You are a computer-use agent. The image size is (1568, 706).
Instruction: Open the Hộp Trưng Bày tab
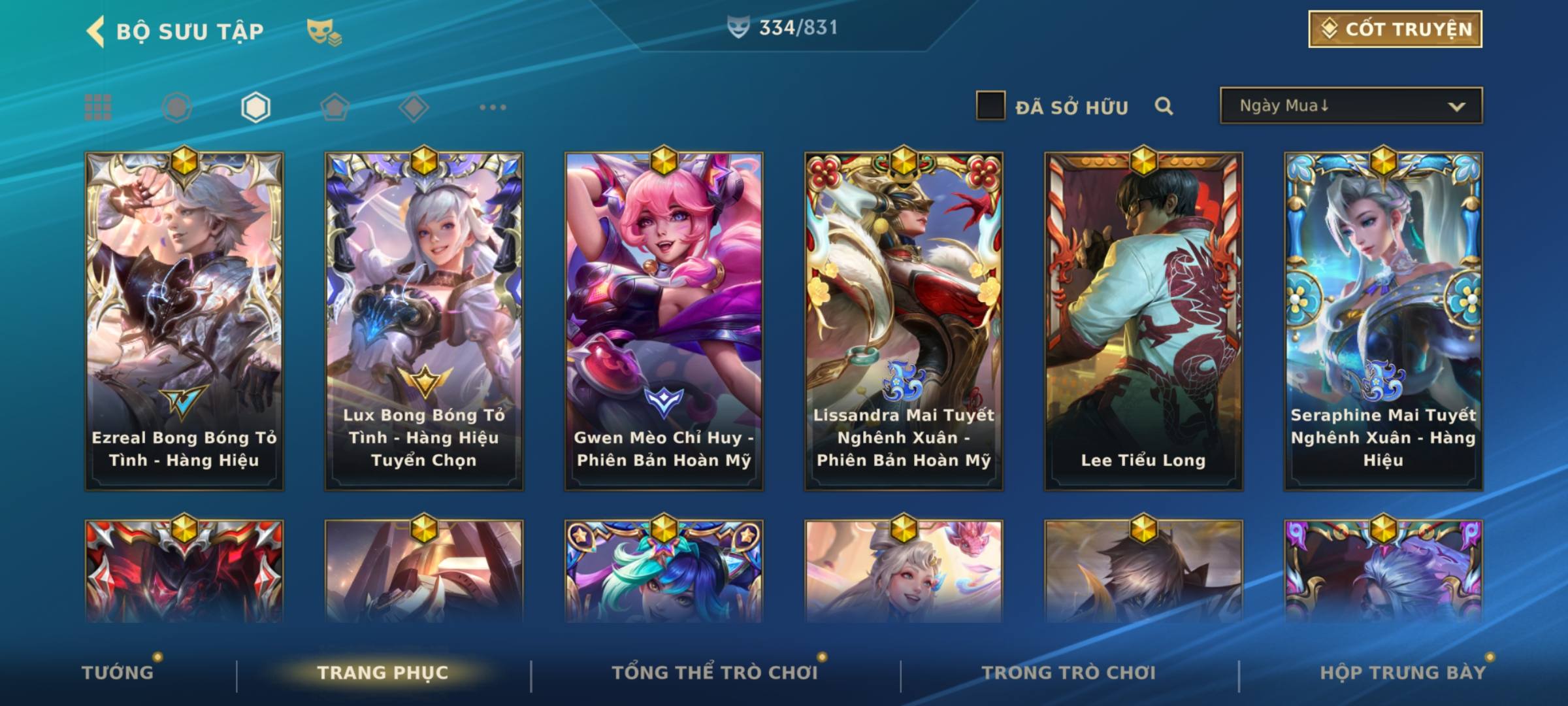click(x=1403, y=672)
